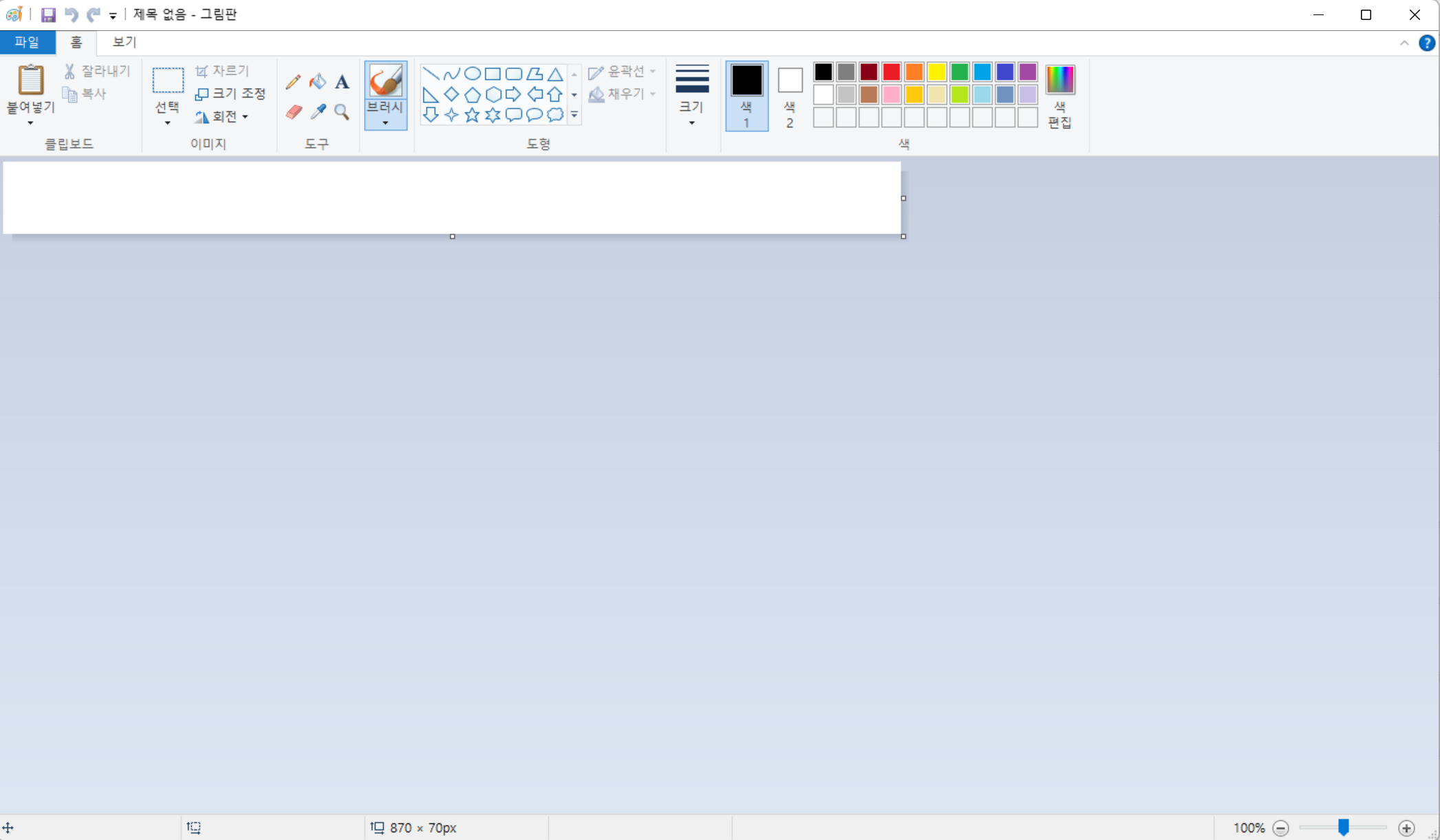Switch to the 보기 tab
This screenshot has width=1440, height=840.
tap(125, 42)
